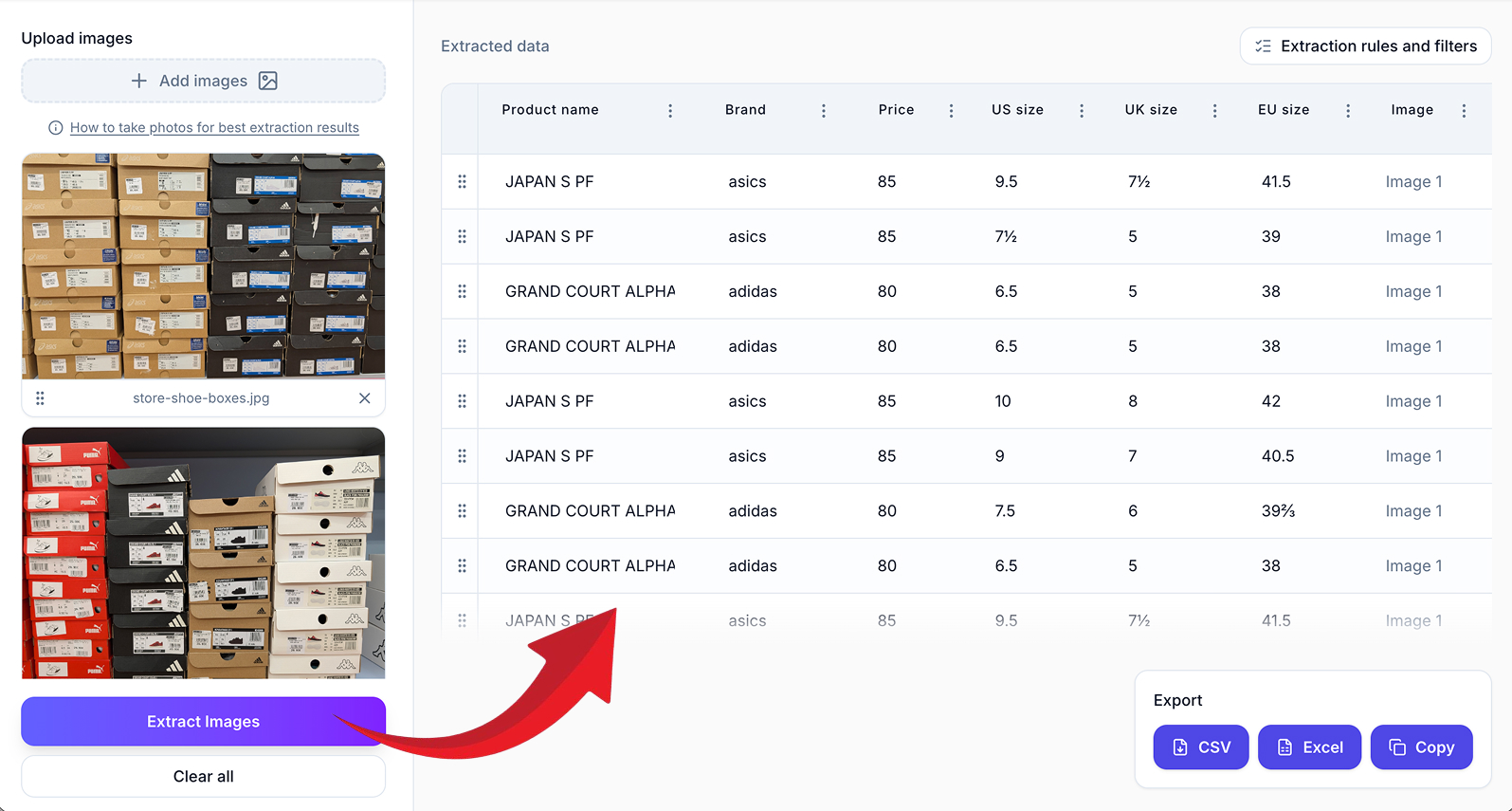Grab the drag handle of the first JAPAN S PF row
This screenshot has width=1512, height=811.
(463, 181)
